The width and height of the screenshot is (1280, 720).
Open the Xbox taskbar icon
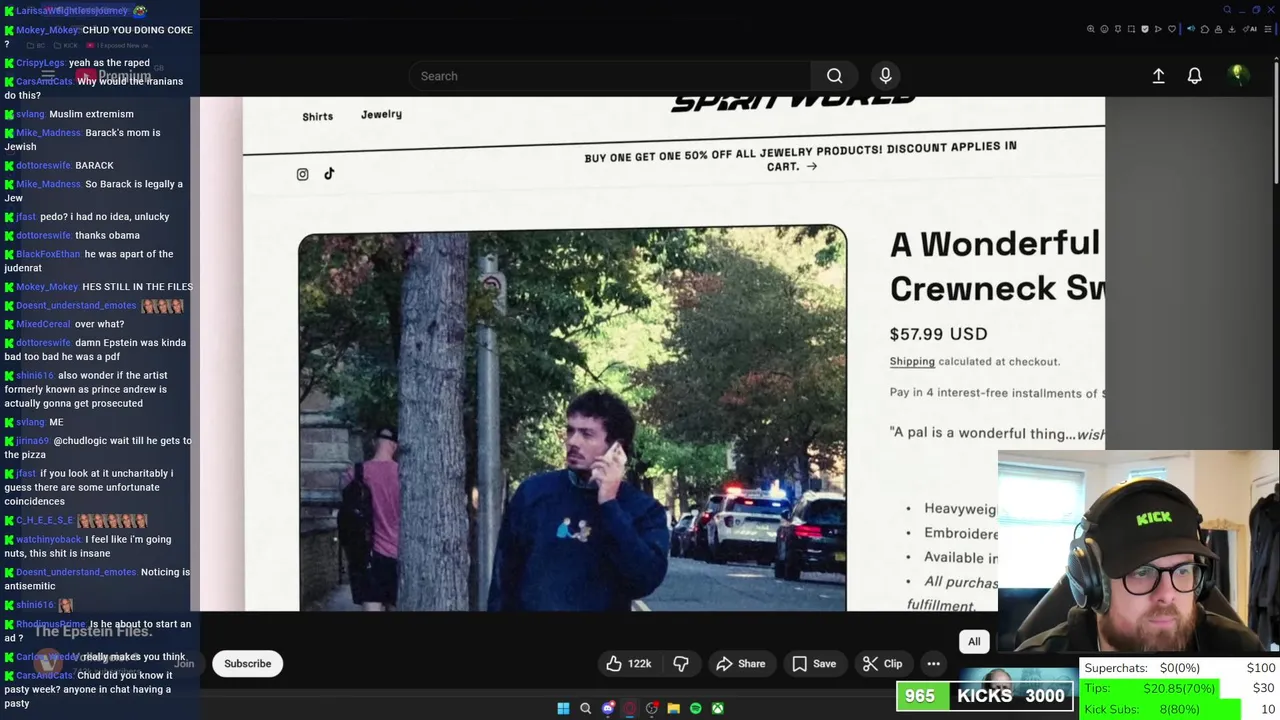pos(718,708)
